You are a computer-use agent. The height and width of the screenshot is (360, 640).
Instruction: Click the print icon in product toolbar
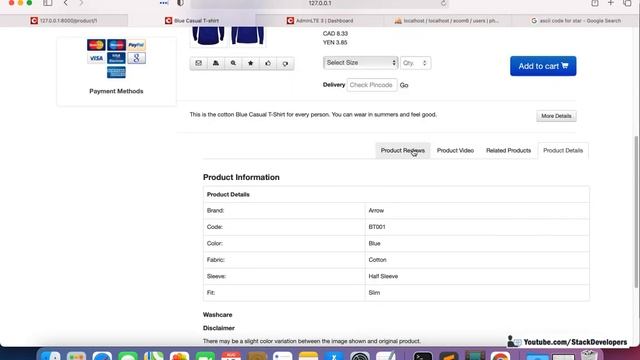216,63
